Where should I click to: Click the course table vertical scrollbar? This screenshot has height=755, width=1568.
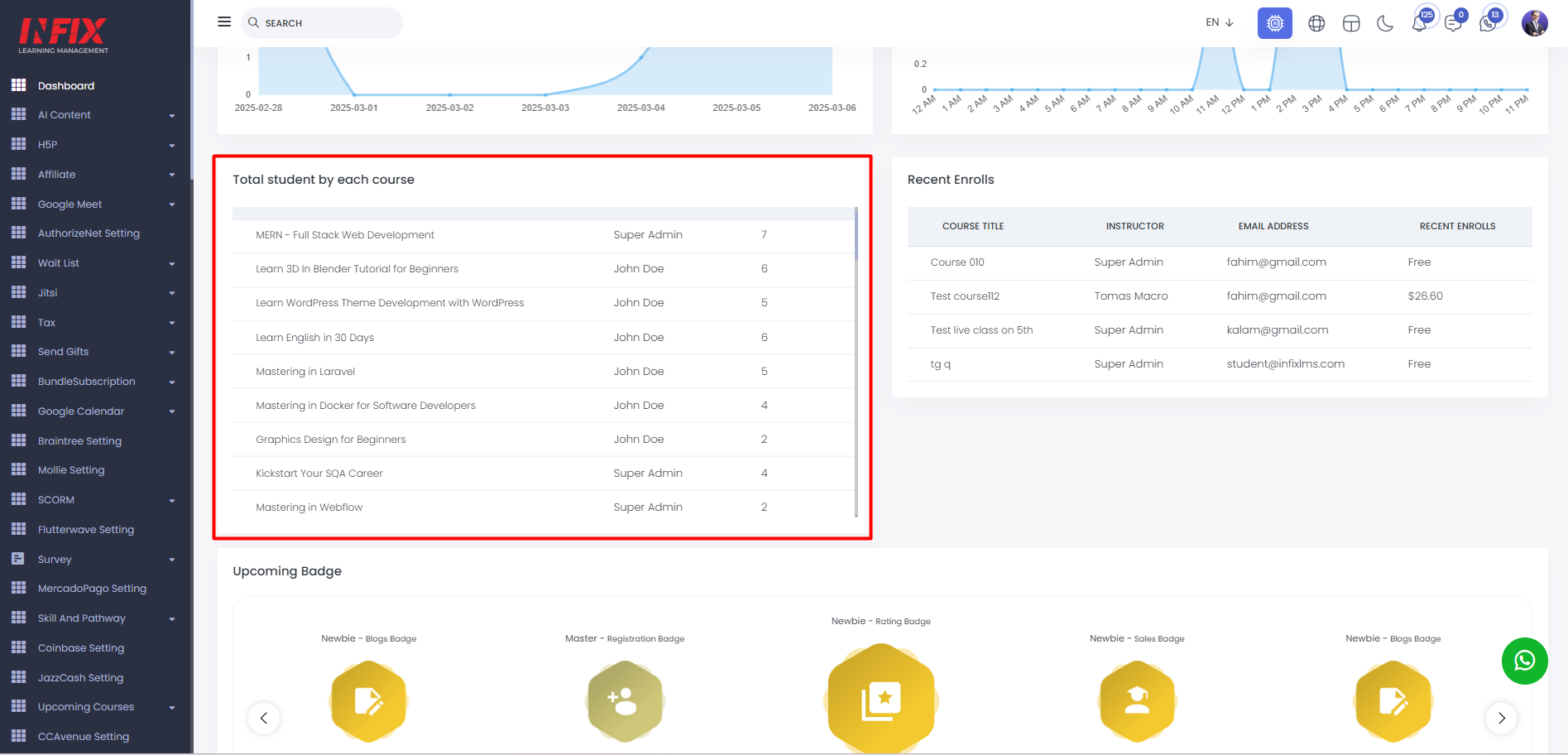(x=856, y=362)
